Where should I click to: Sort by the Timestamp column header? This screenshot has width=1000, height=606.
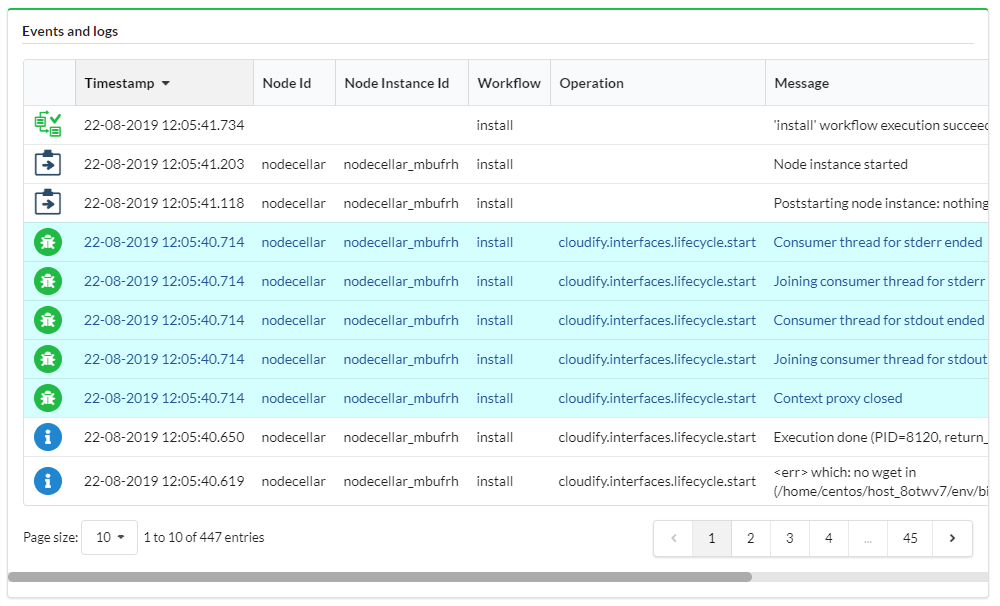[x=165, y=83]
